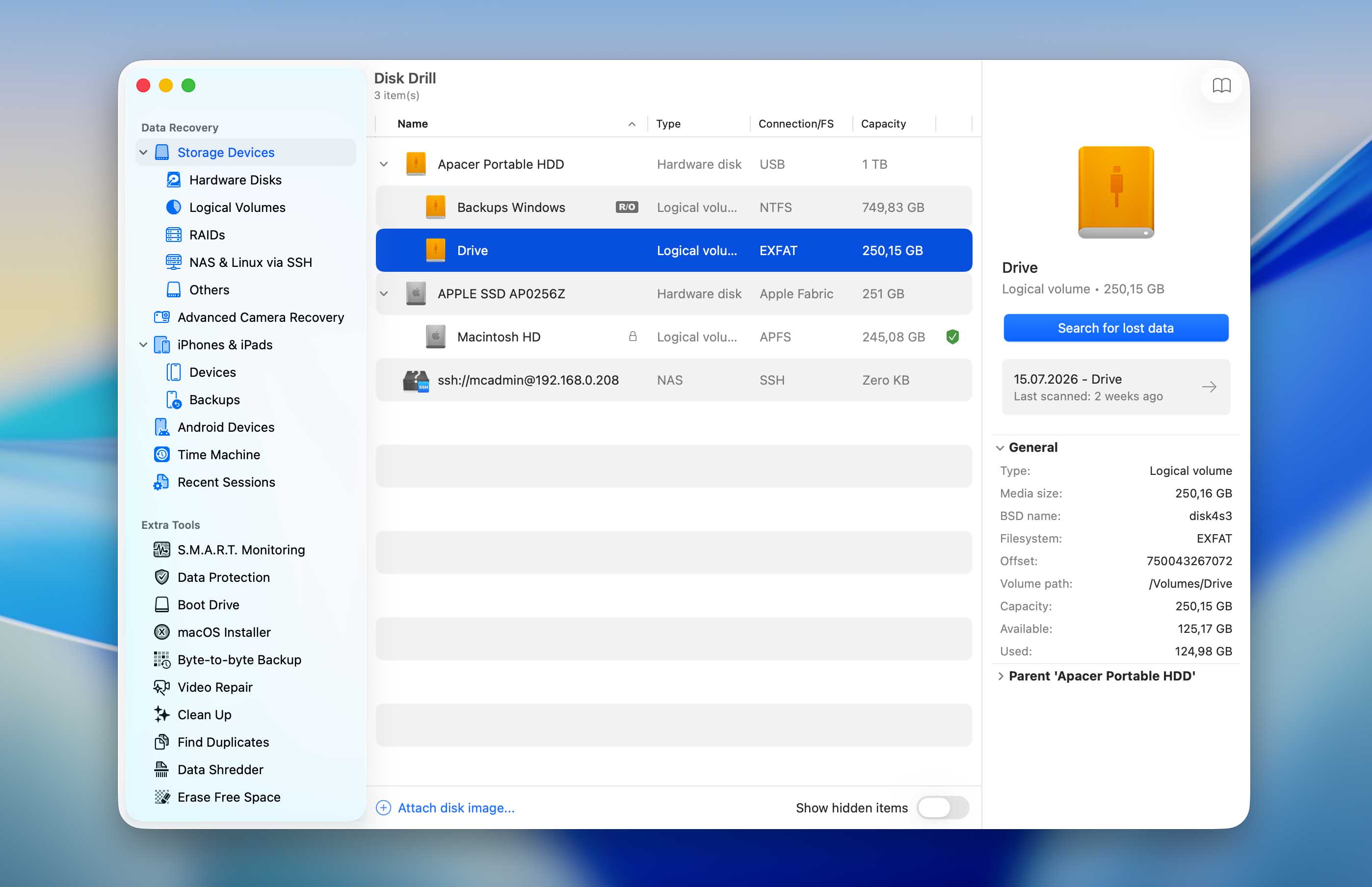This screenshot has height=887, width=1372.
Task: Click the Apacer Portable HDD orange disk icon
Action: pyautogui.click(x=416, y=164)
